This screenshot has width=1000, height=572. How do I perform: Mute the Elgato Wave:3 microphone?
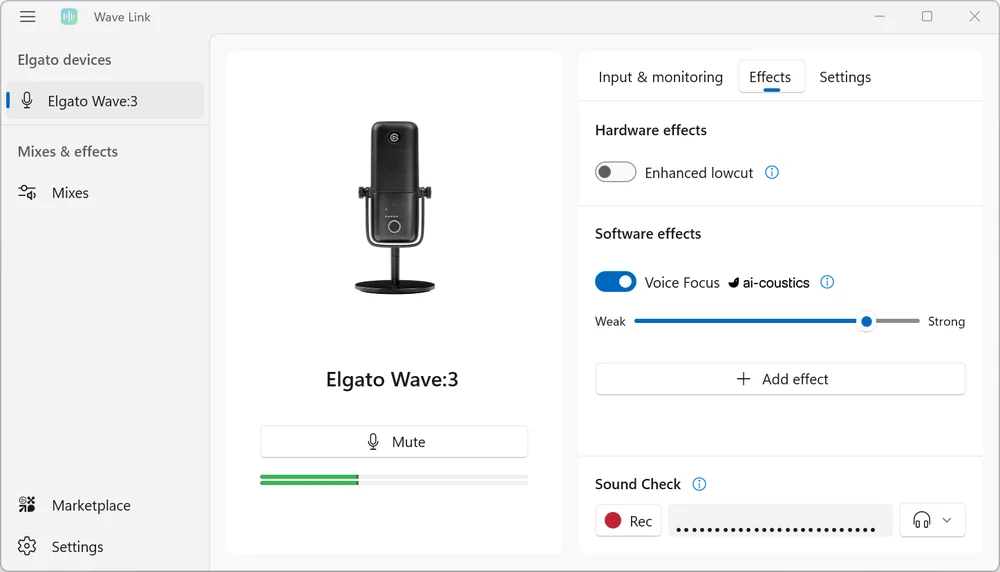pos(393,441)
